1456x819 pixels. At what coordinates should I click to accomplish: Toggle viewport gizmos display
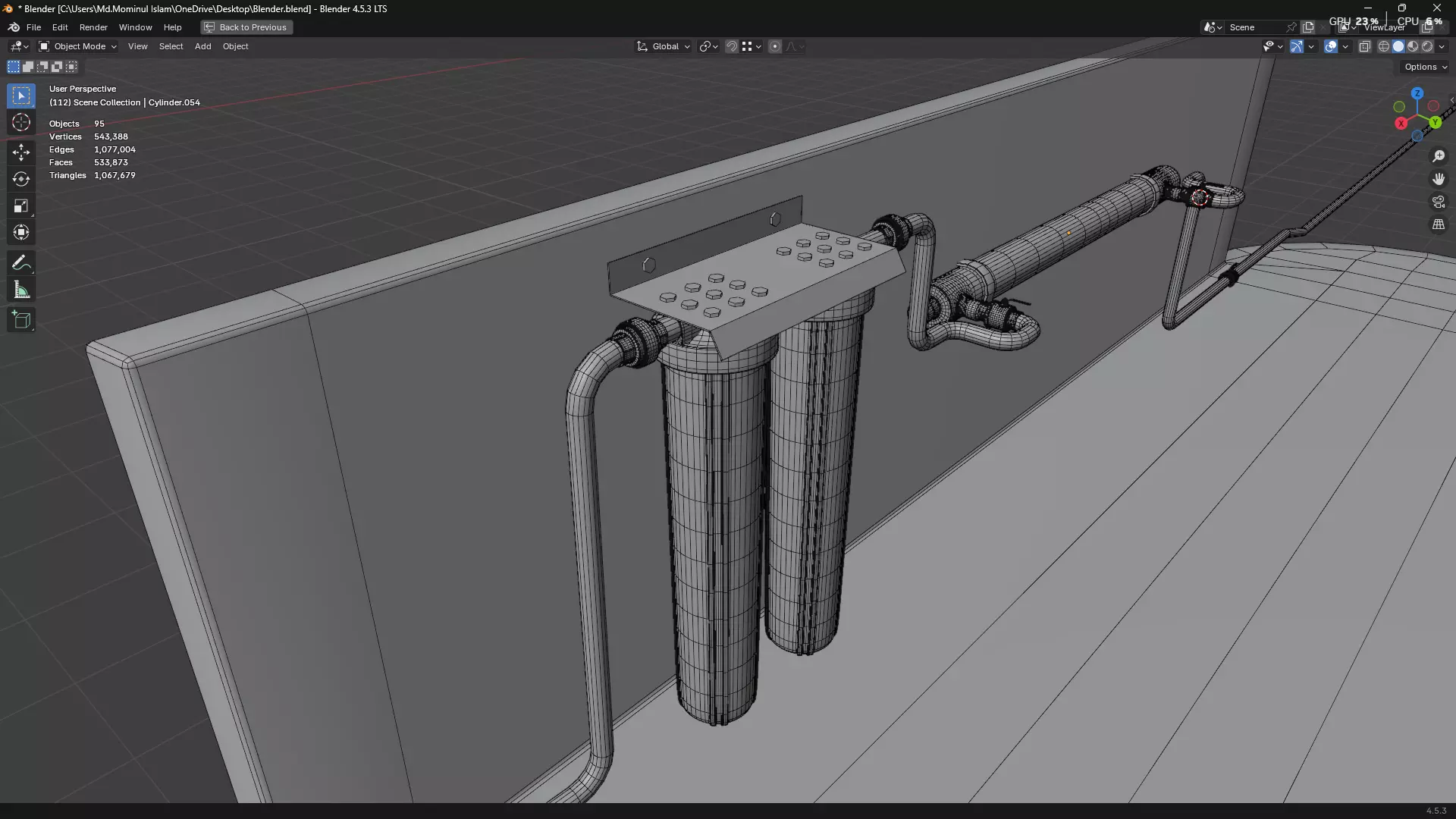pos(1297,46)
